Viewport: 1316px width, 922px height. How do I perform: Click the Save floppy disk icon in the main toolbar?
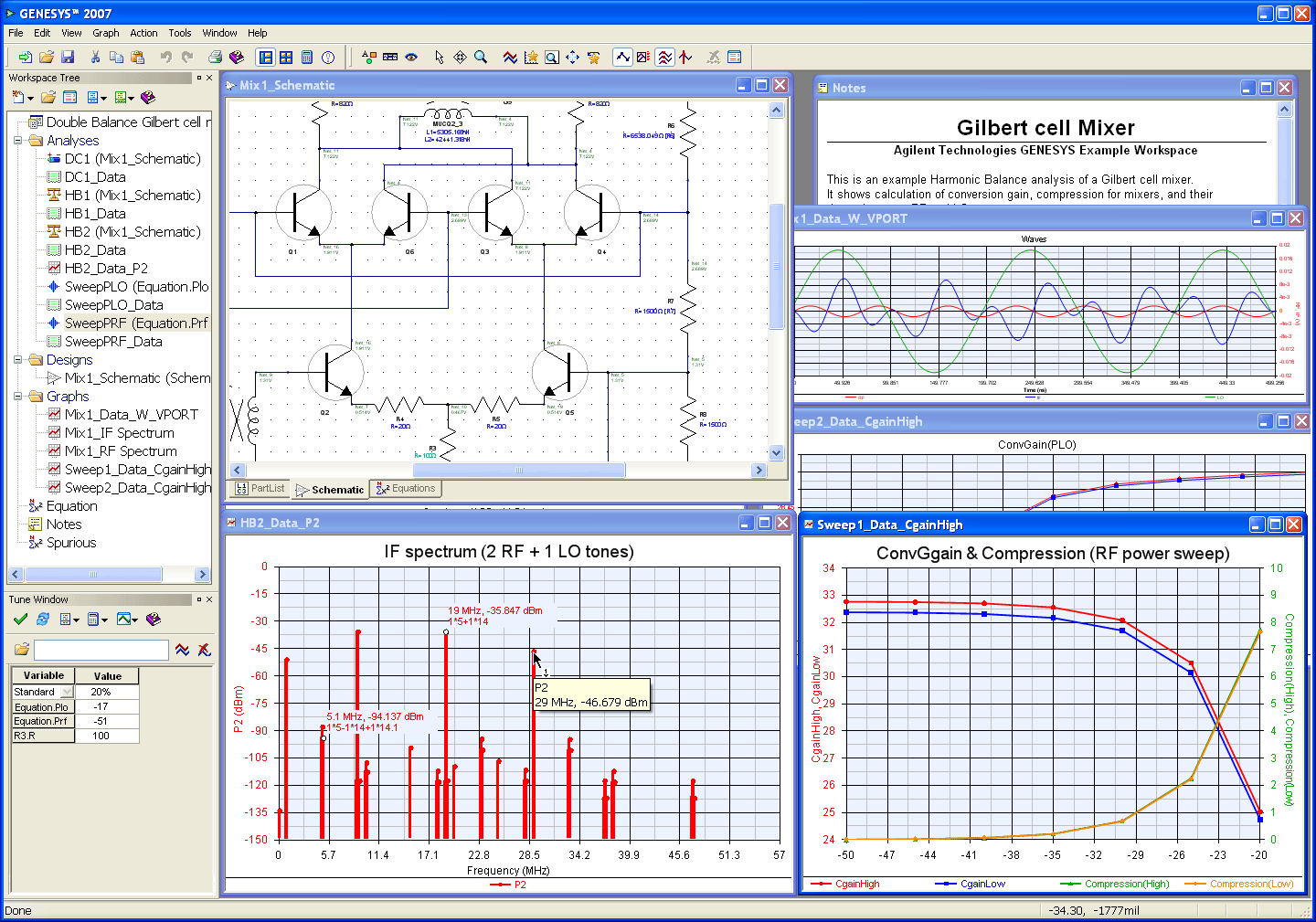[68, 57]
